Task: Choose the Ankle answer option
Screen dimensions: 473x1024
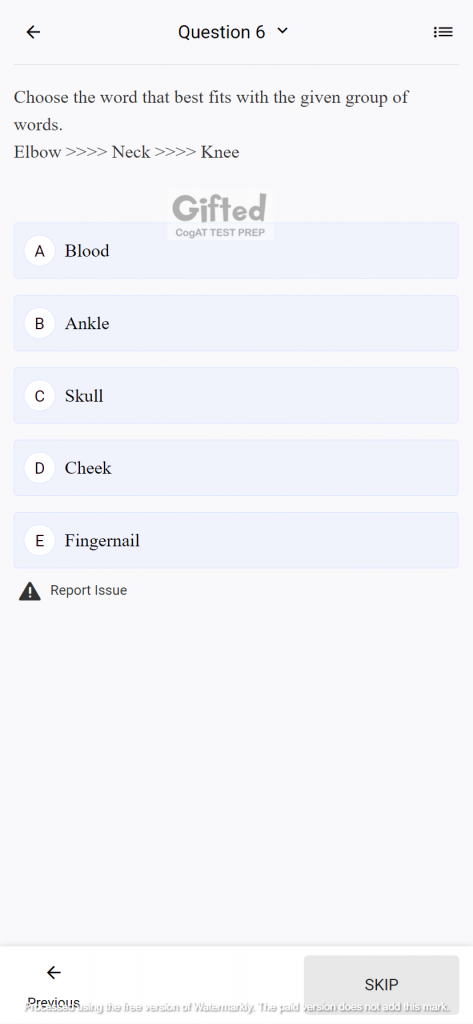Action: pyautogui.click(x=236, y=323)
